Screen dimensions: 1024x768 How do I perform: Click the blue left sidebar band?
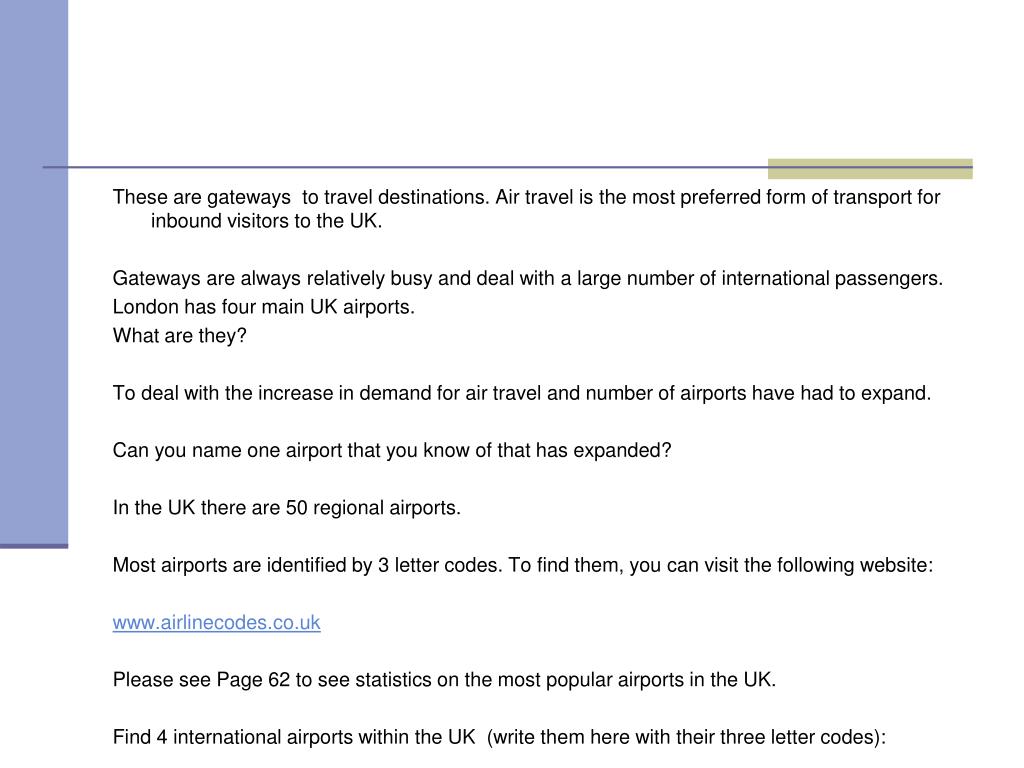[x=34, y=272]
